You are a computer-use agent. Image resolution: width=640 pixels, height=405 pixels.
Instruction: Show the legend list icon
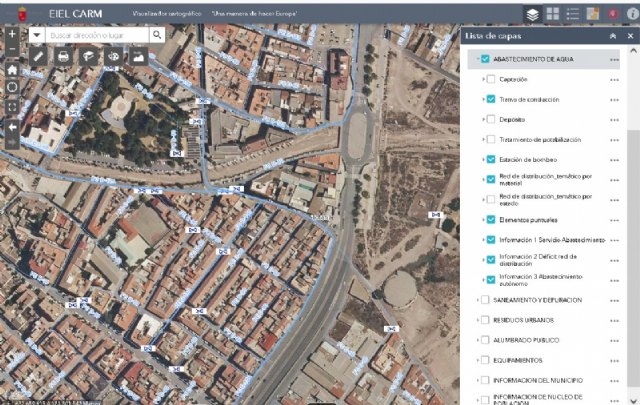573,14
